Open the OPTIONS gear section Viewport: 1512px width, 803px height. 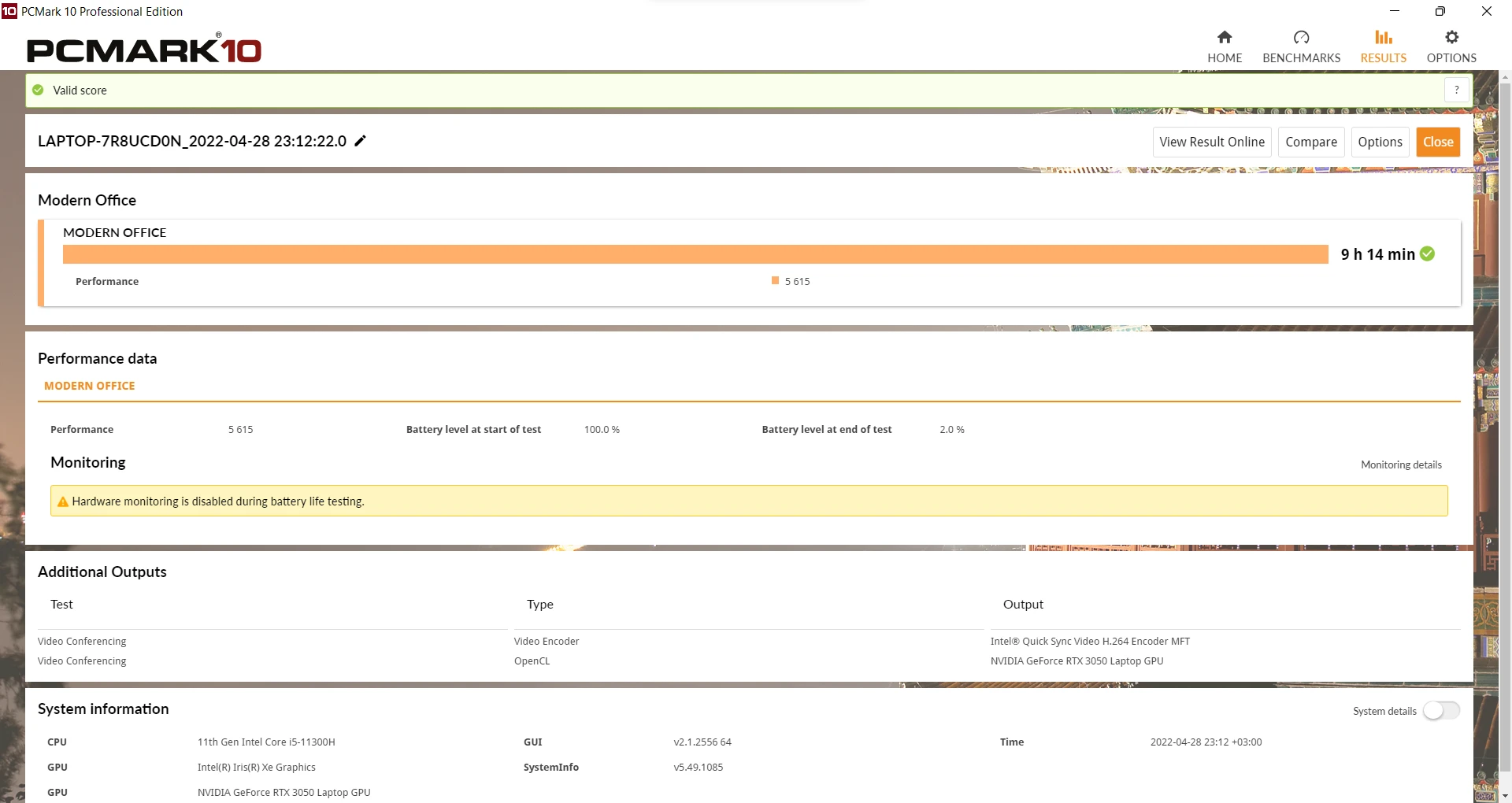1451,47
